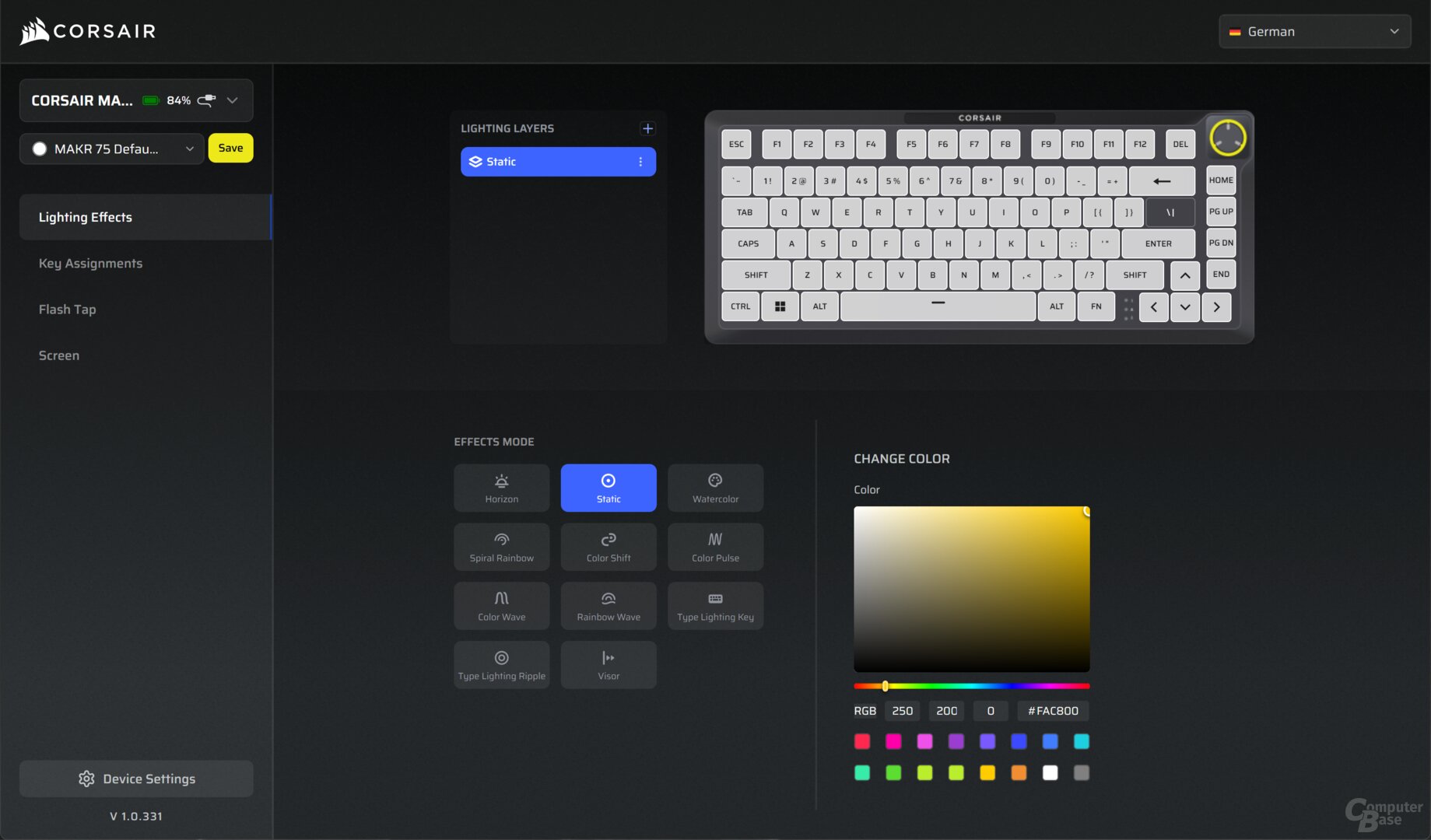Click the hue slider handle
Image resolution: width=1431 pixels, height=840 pixels.
tap(885, 686)
